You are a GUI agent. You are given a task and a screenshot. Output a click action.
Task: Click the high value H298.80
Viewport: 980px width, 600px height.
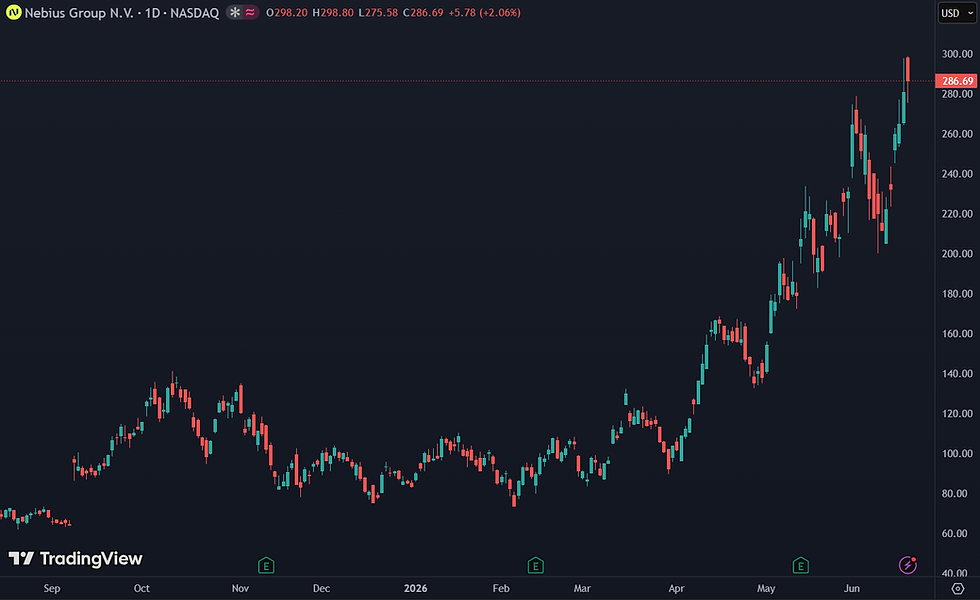(332, 12)
